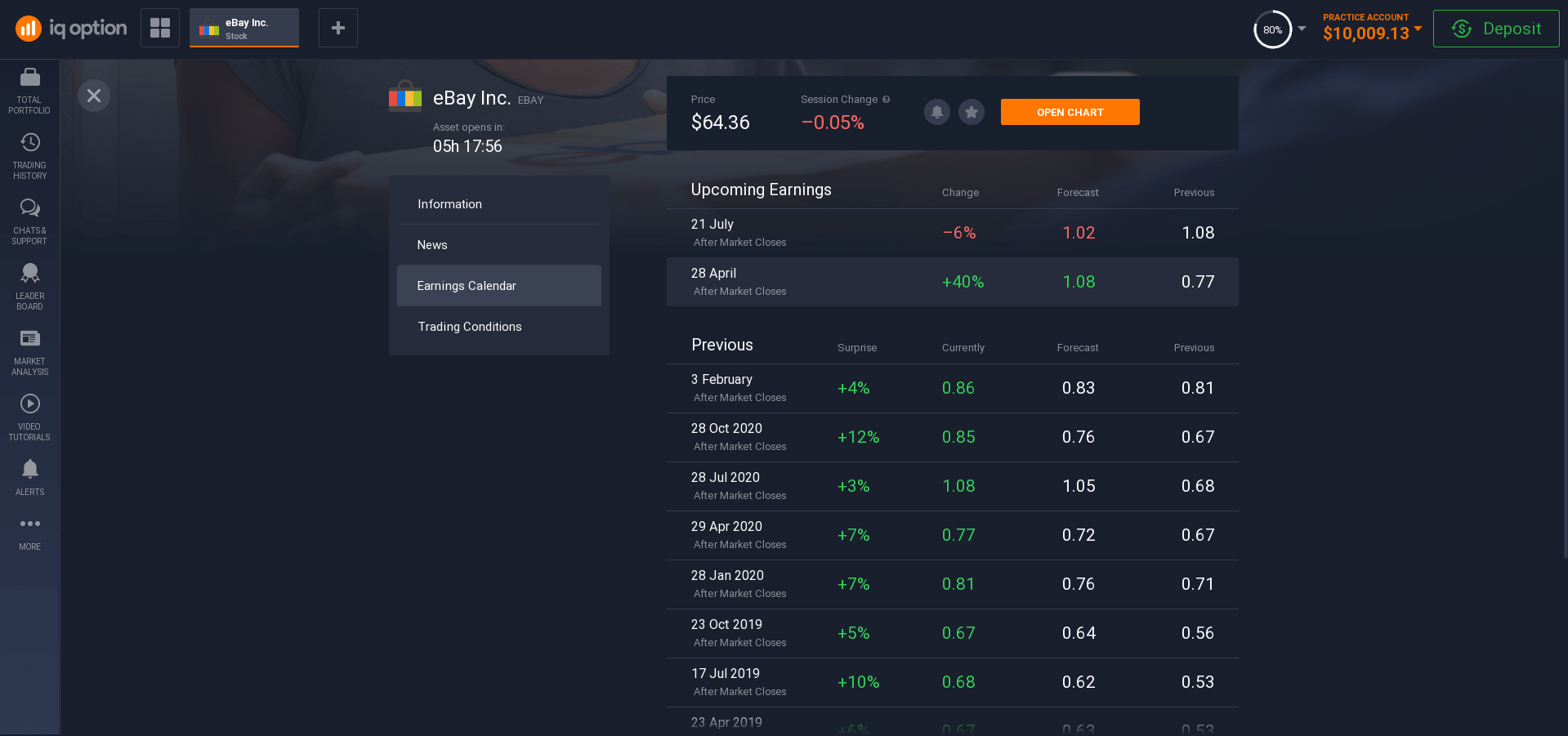Image resolution: width=1568 pixels, height=736 pixels.
Task: Click the 80% circular progress indicator
Action: tap(1272, 29)
